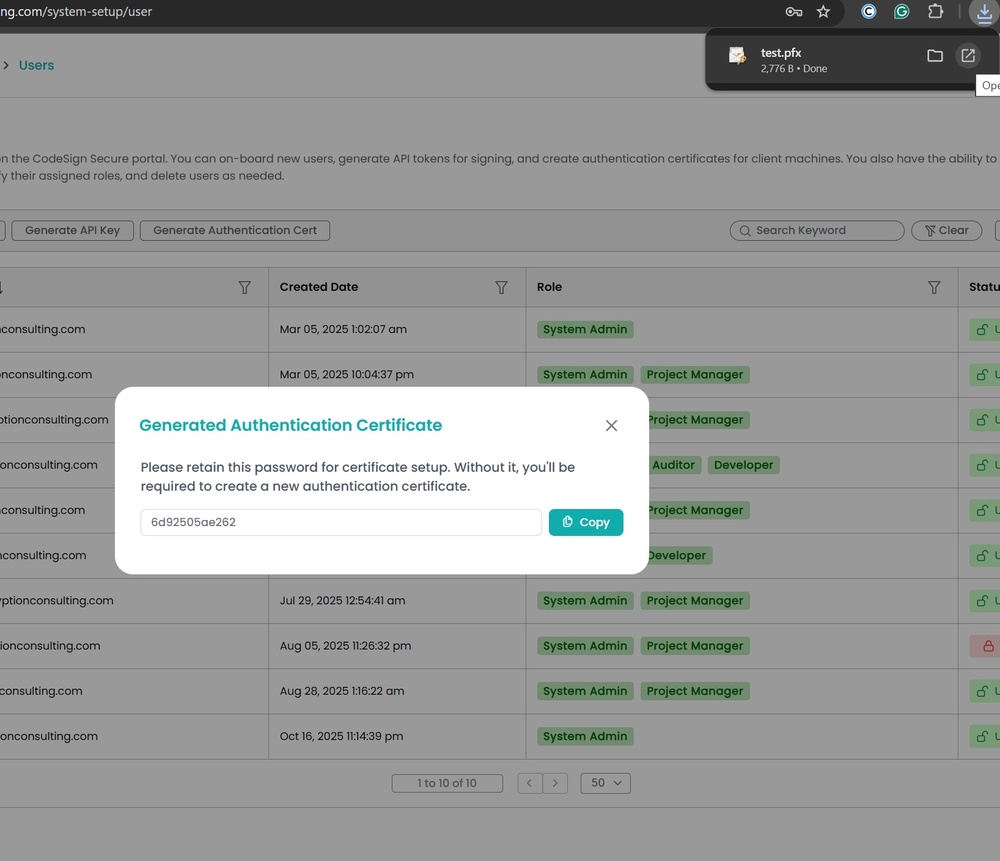Image resolution: width=1000 pixels, height=861 pixels.
Task: Click the Grammarly extension icon
Action: coord(901,11)
